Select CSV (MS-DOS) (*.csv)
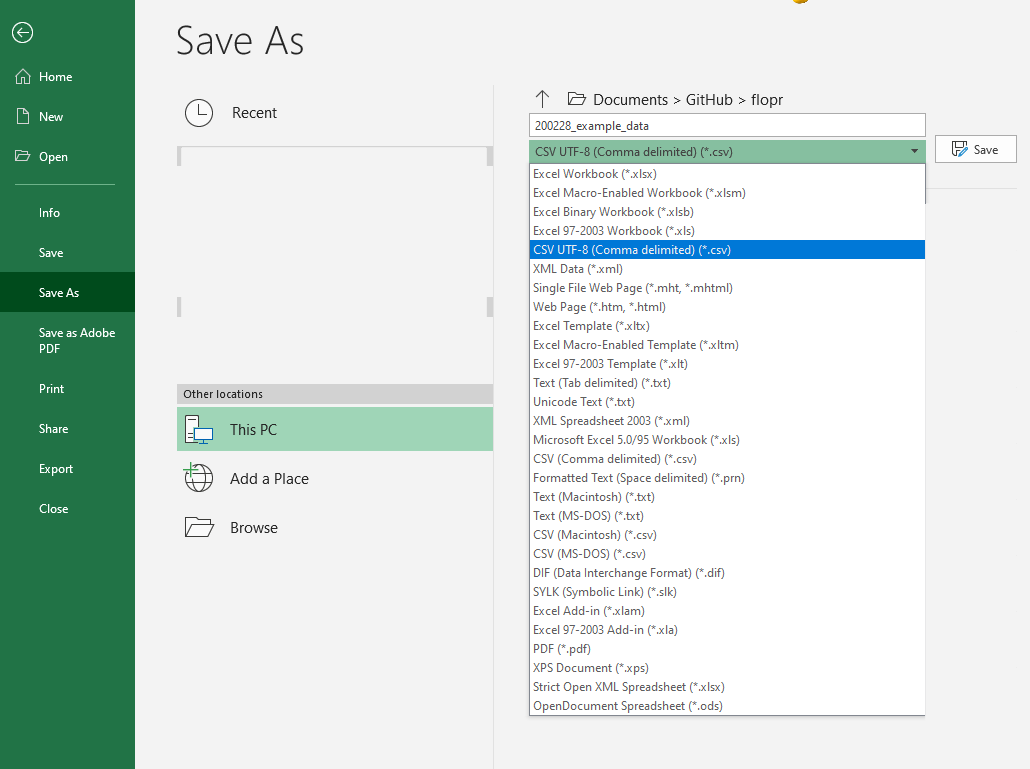The width and height of the screenshot is (1030, 769). pos(727,554)
